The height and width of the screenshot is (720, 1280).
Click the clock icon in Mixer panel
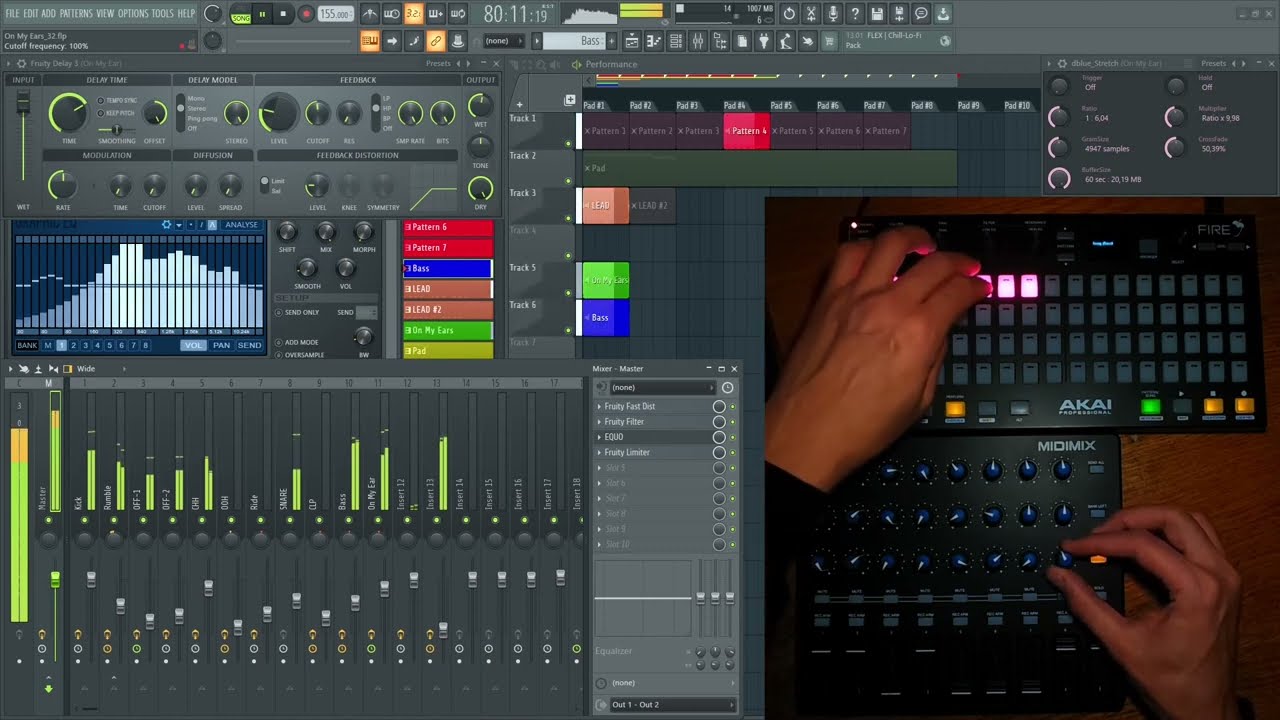(727, 387)
